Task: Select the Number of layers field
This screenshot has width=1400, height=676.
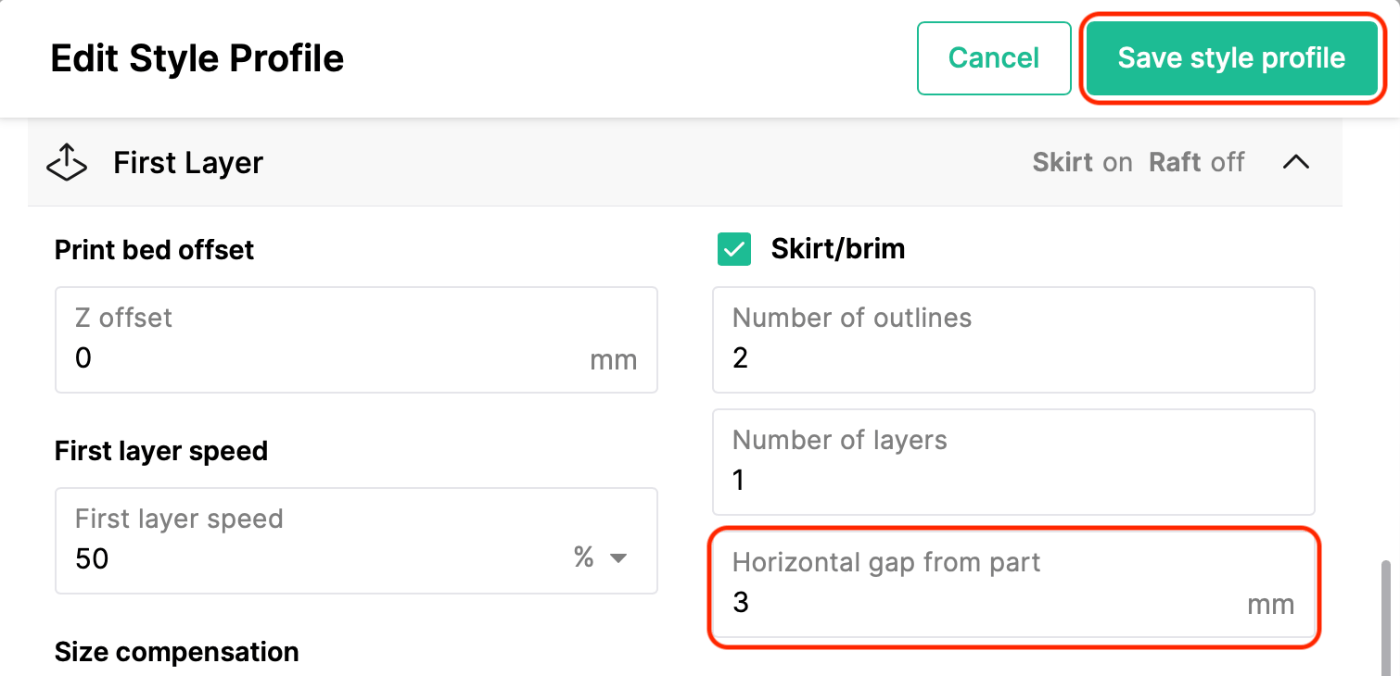Action: click(x=1013, y=462)
